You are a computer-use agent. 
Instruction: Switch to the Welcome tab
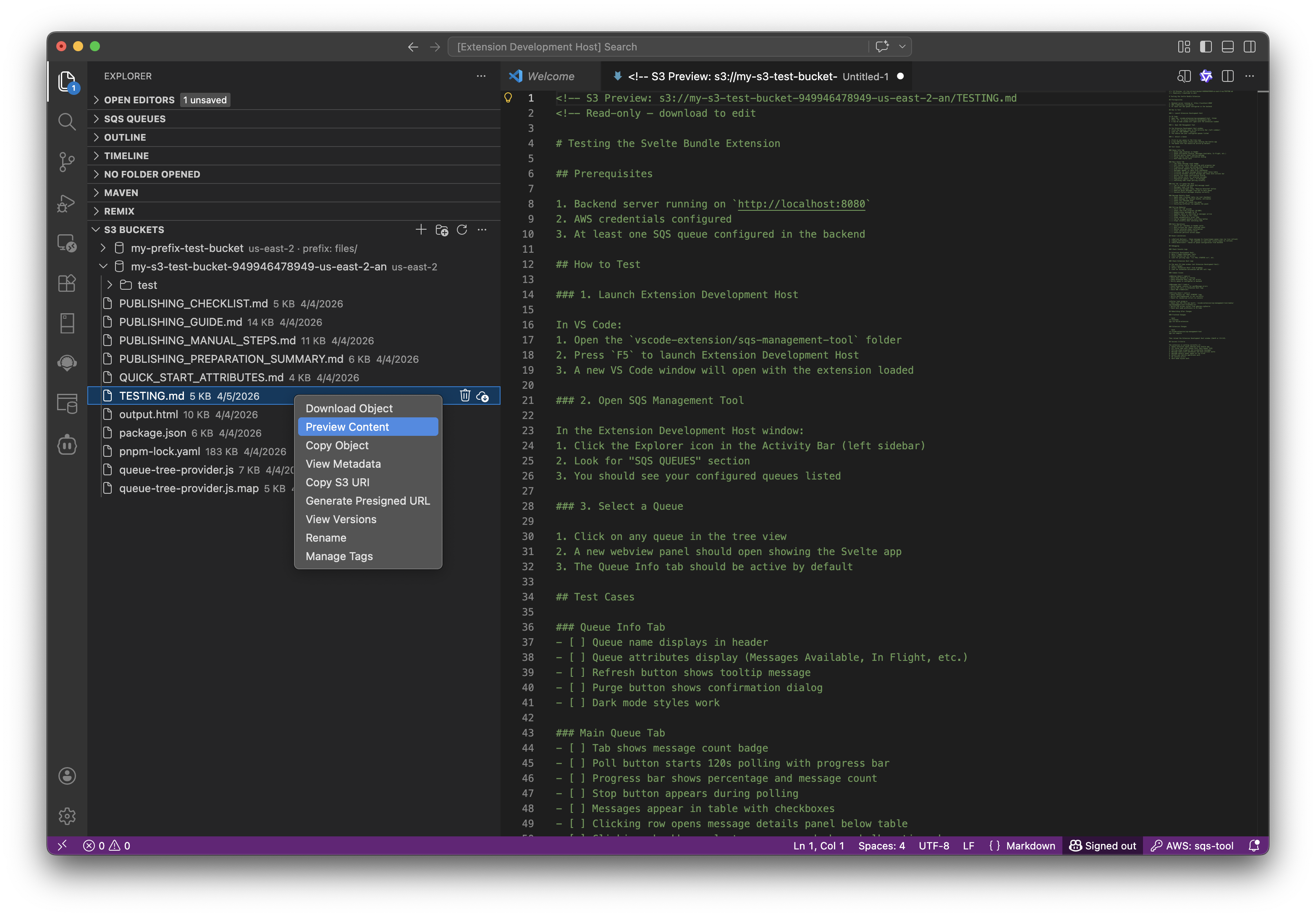pyautogui.click(x=550, y=76)
